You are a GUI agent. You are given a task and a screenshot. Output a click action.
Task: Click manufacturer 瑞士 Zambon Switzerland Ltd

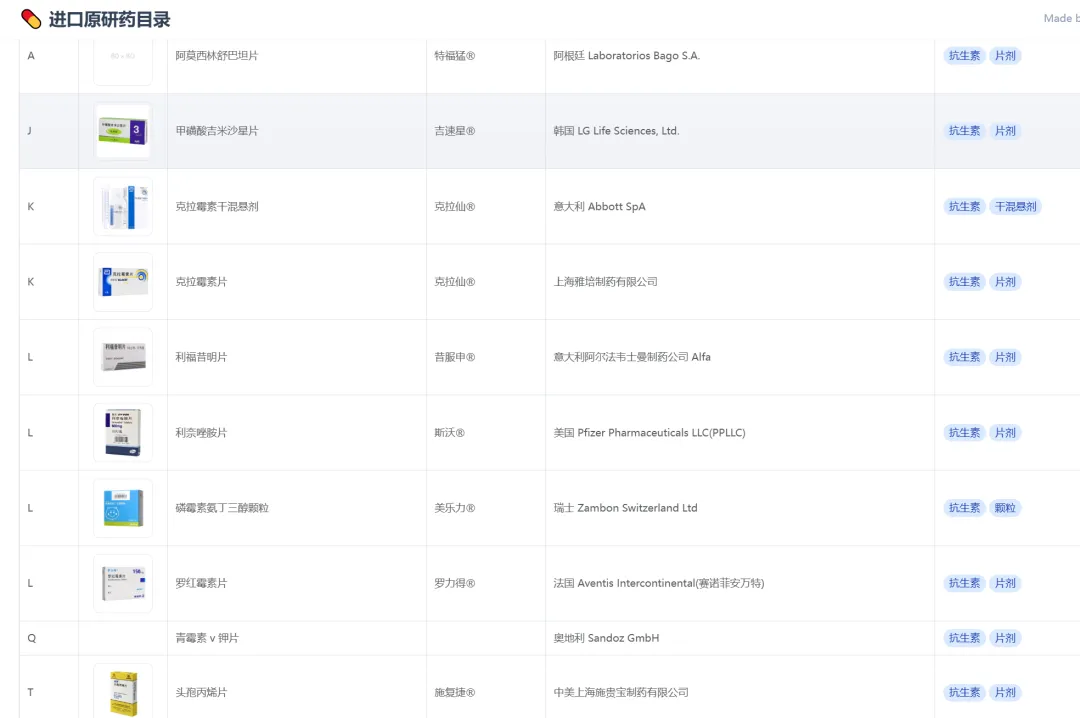pos(625,508)
